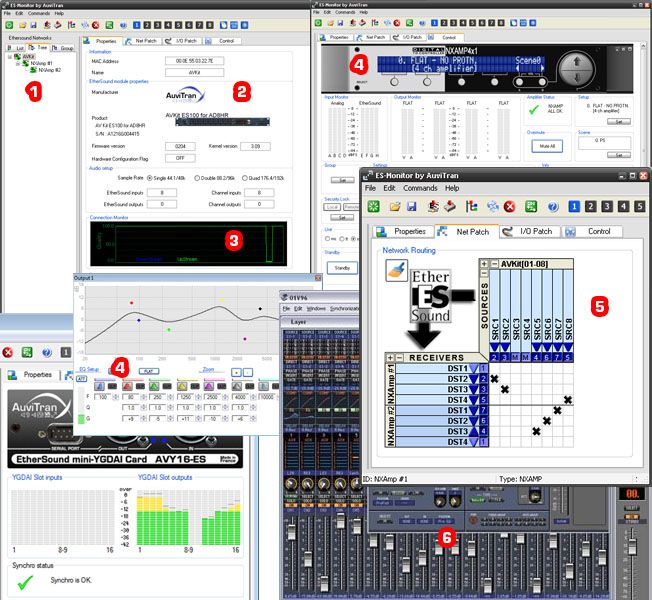652x600 pixels.
Task: Toggle the green EQ band button in Output 1 window
Action: 154,386
